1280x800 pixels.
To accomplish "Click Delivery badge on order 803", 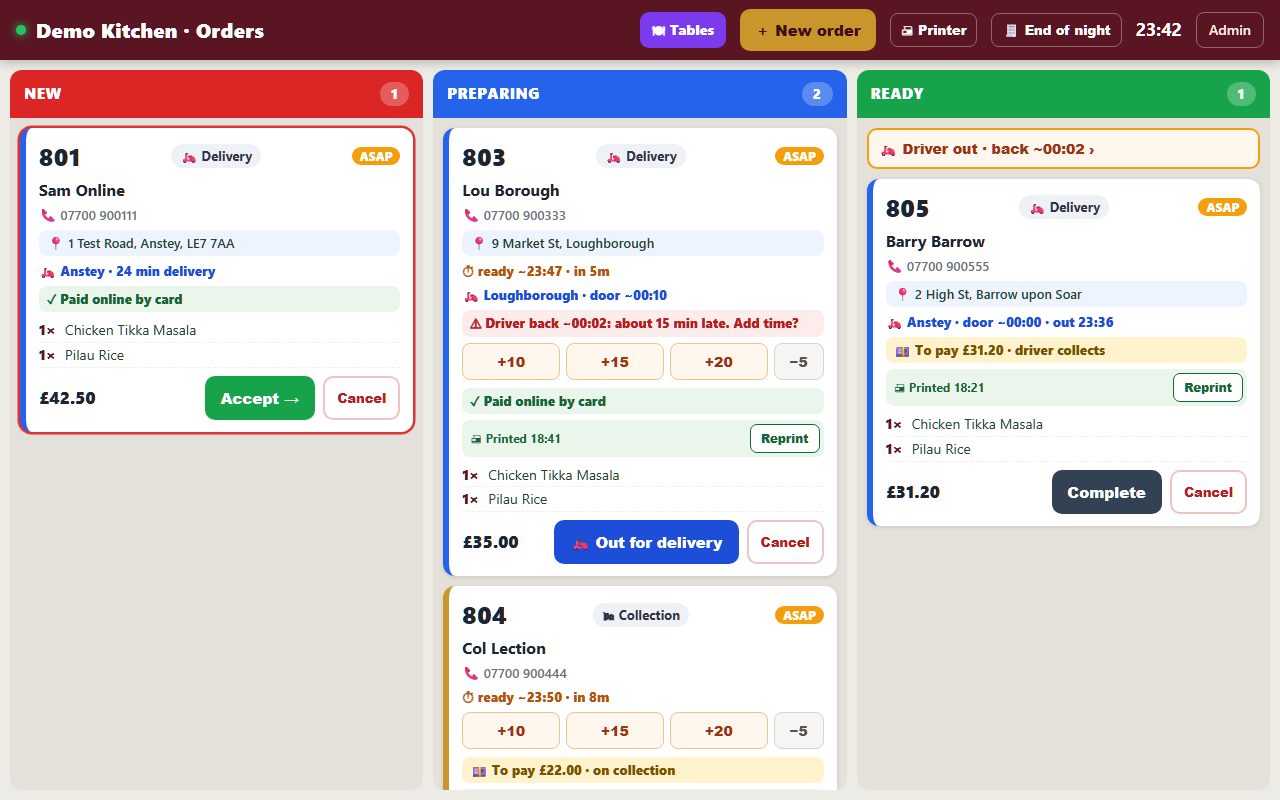I will [x=641, y=156].
